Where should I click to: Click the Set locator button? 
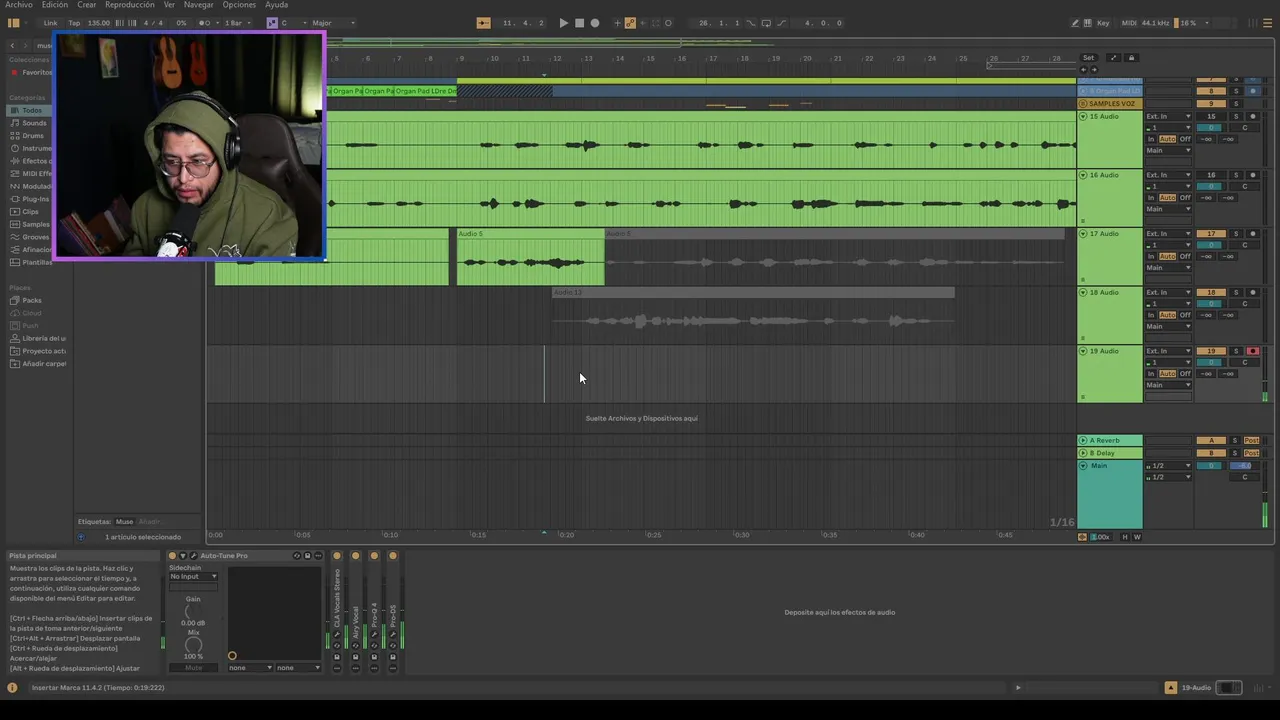click(x=1089, y=58)
